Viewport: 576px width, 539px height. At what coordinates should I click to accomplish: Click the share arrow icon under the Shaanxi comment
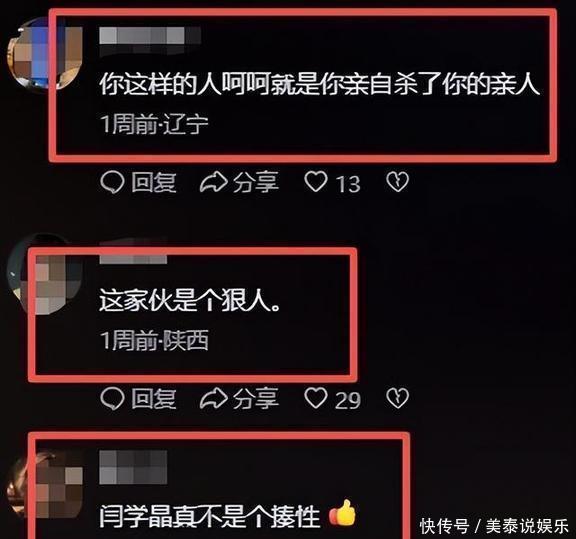click(x=213, y=398)
